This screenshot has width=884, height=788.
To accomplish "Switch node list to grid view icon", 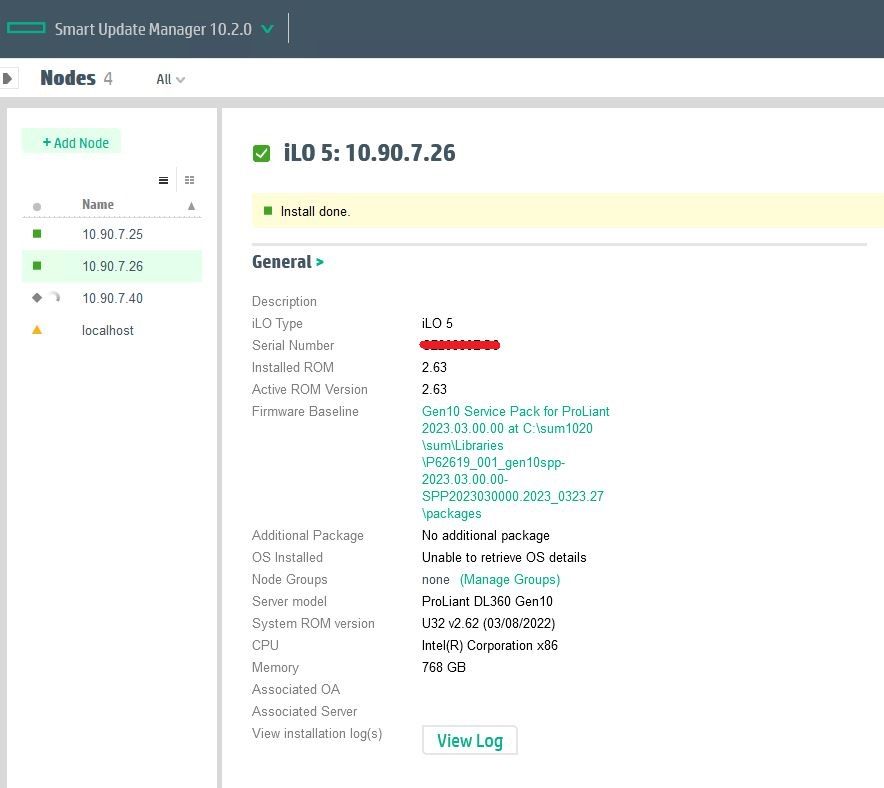I will pos(189,180).
